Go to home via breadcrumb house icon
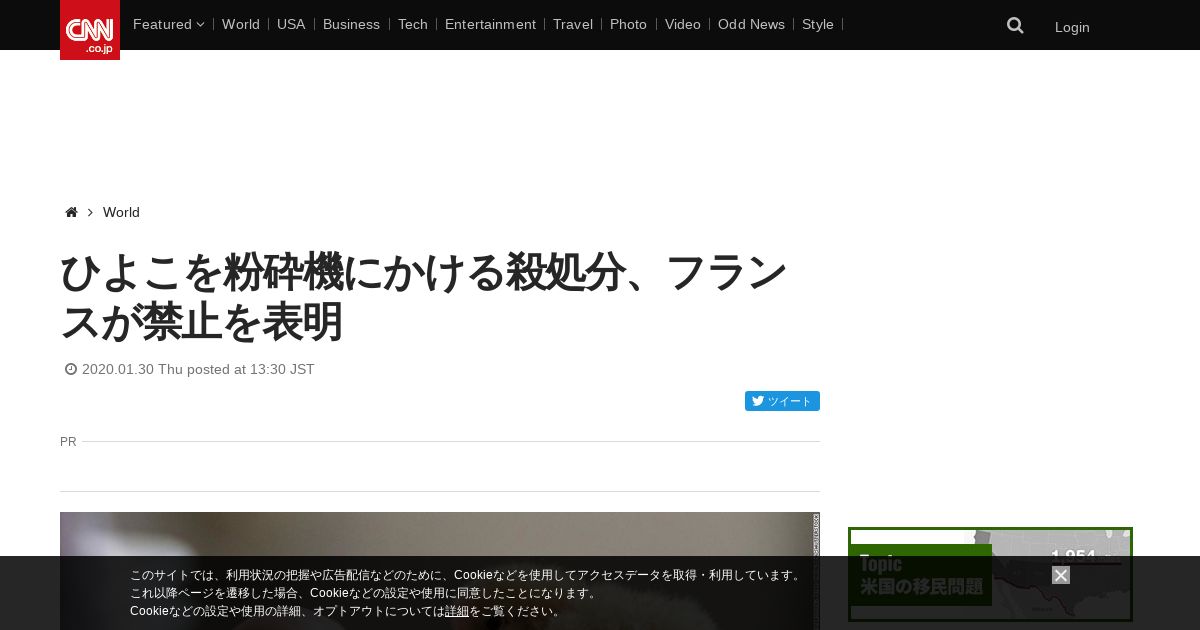 point(71,212)
